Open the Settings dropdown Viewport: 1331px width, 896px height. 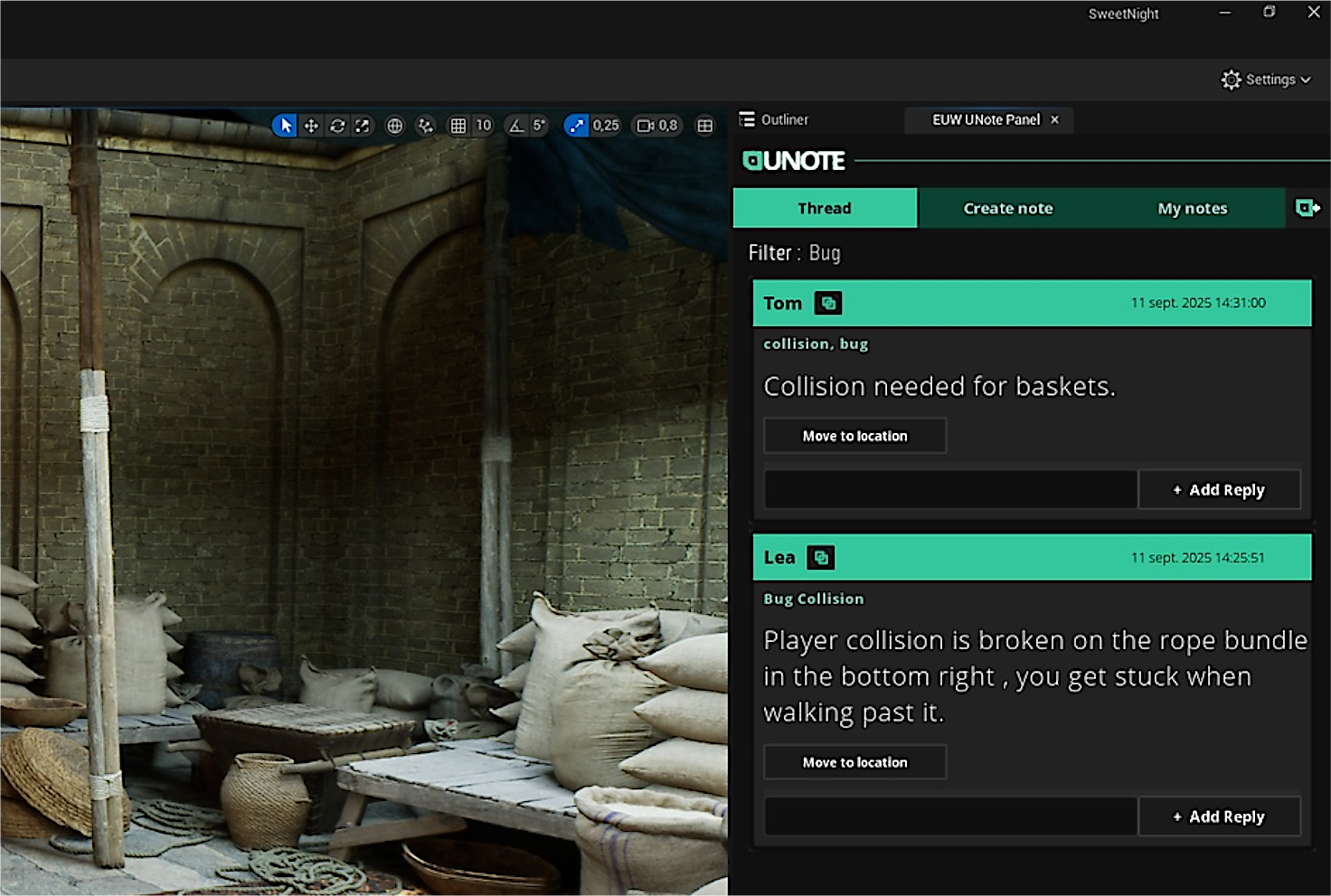[x=1265, y=80]
